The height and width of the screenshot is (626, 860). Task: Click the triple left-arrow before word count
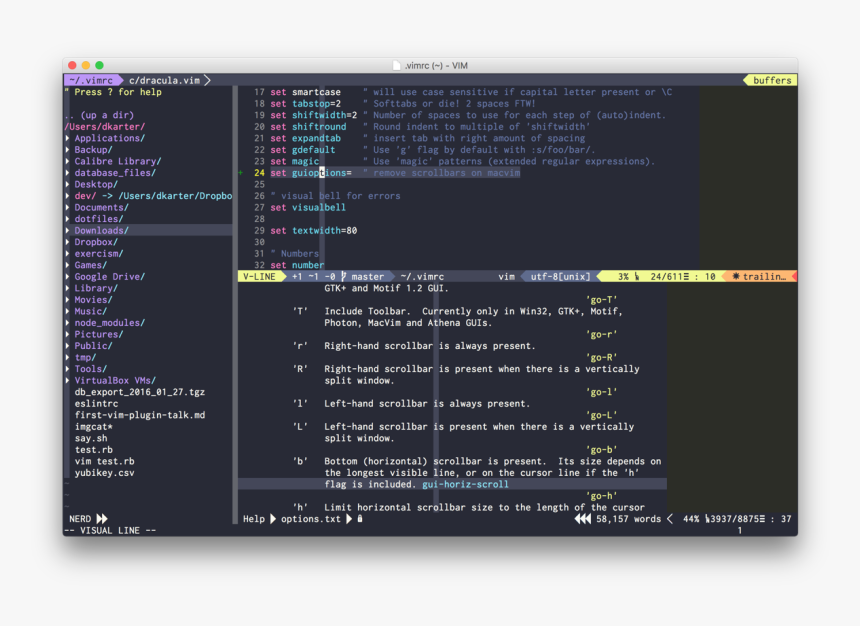[x=582, y=518]
